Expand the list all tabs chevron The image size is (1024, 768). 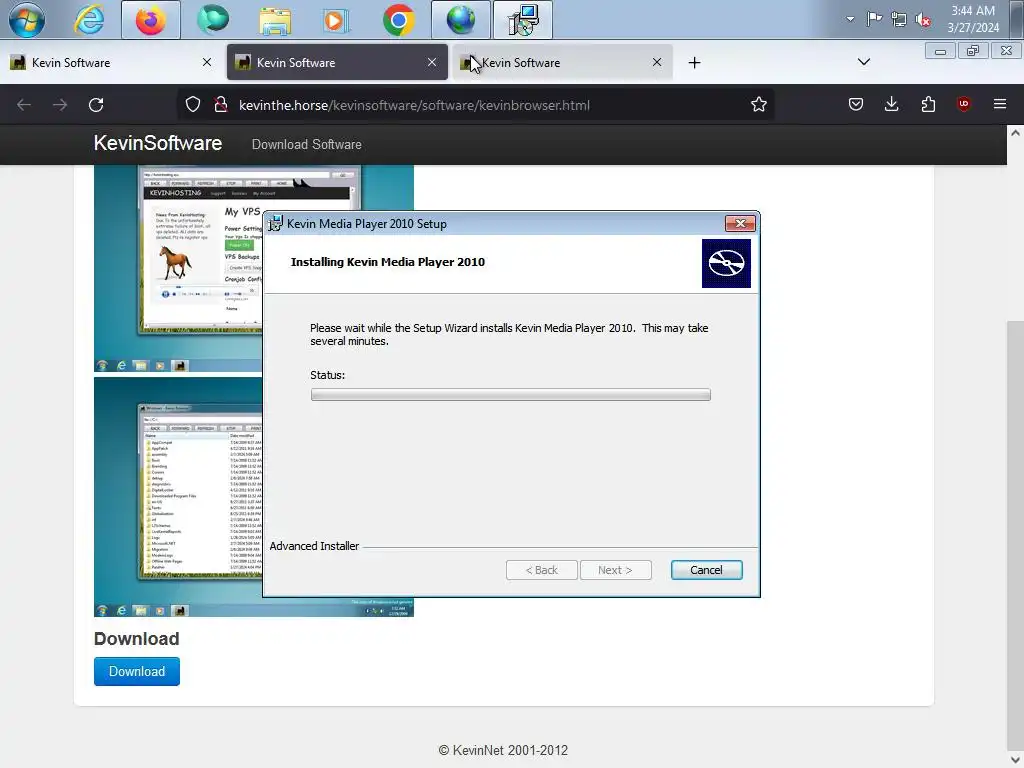click(x=864, y=62)
